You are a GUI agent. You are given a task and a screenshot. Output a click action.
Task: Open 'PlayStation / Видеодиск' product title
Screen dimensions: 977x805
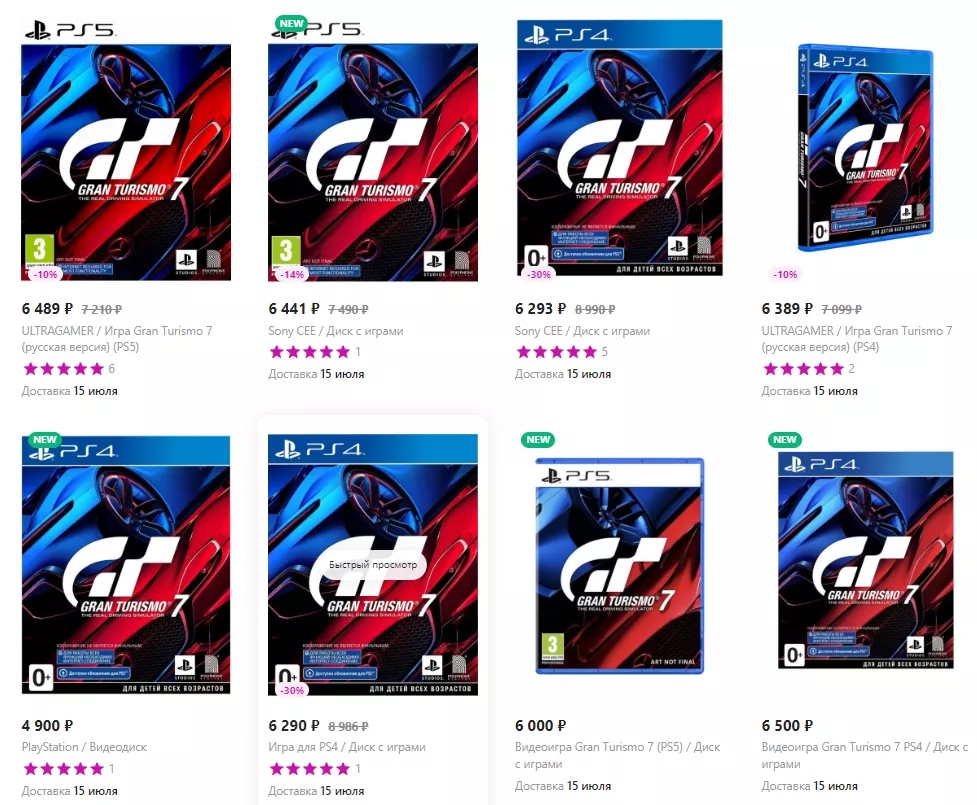[84, 747]
